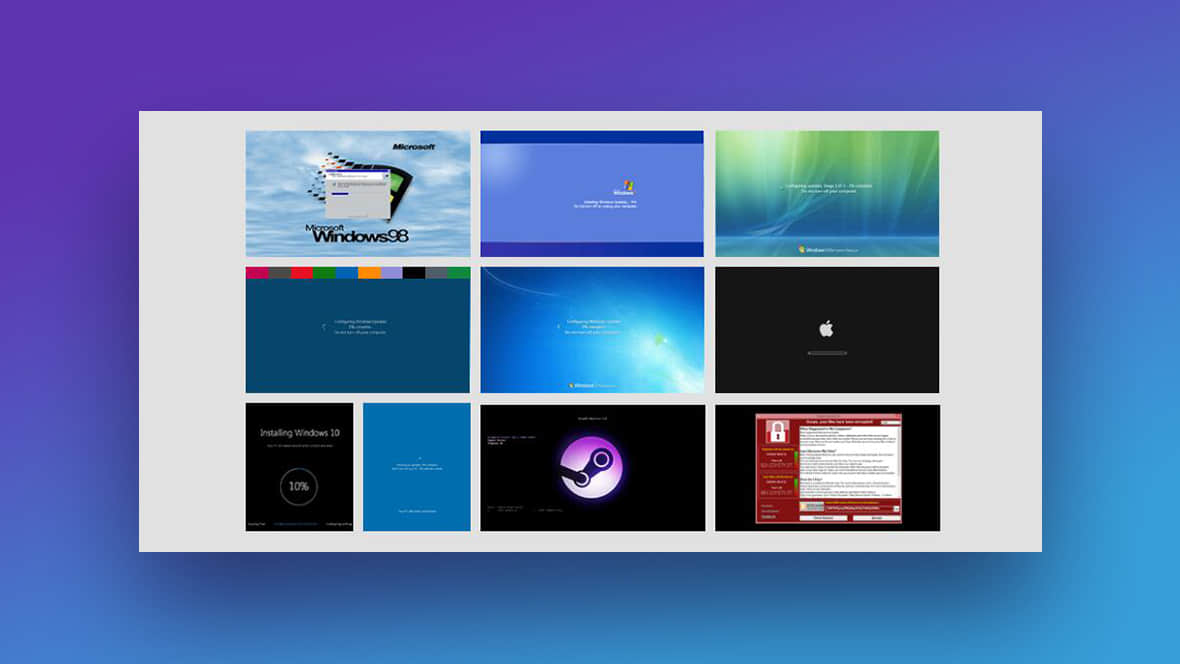Open the red ransomware lock screen thumbnail
This screenshot has width=1180, height=664.
(x=827, y=468)
